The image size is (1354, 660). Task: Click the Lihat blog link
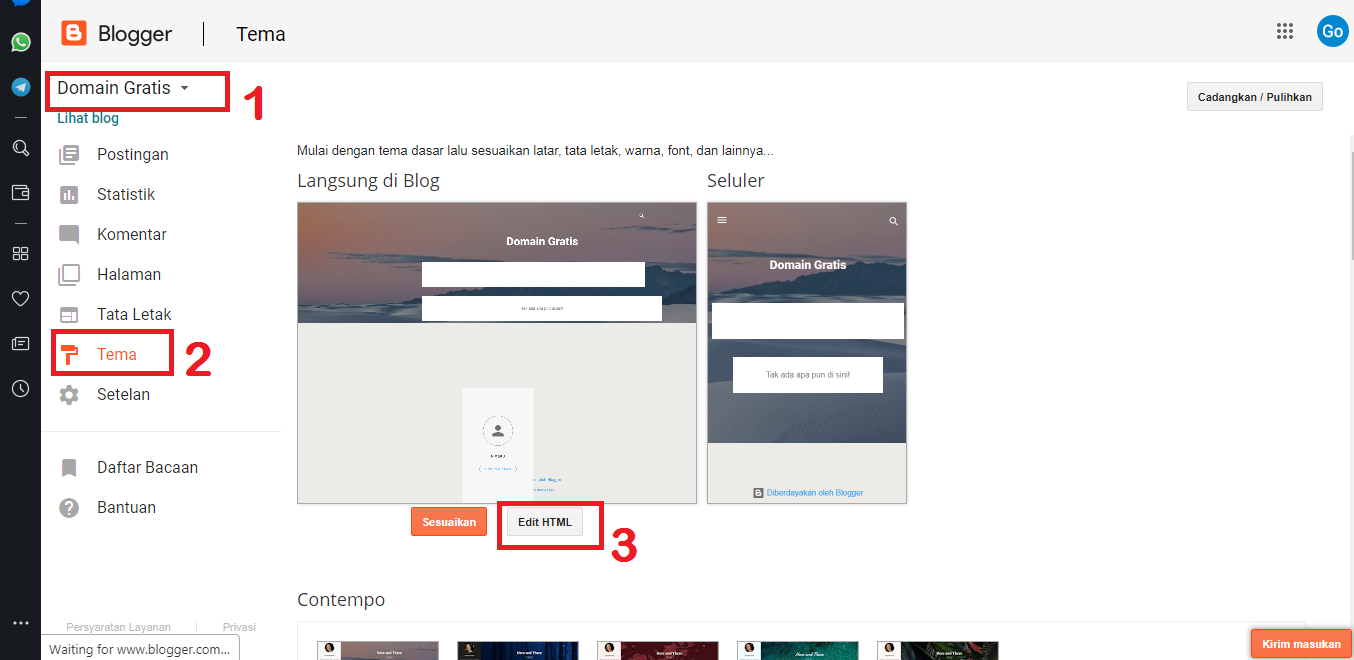[88, 118]
